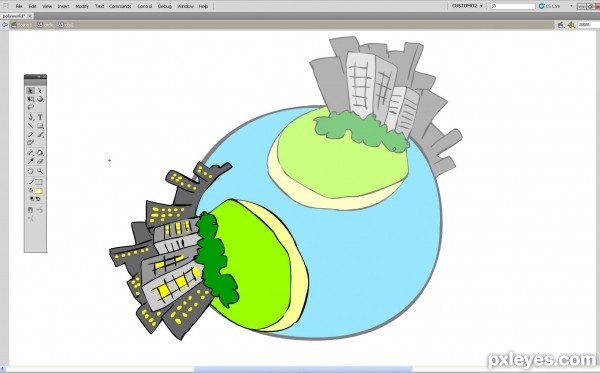Switch to the polyworld document tab
The height and width of the screenshot is (373, 600).
[x=14, y=16]
